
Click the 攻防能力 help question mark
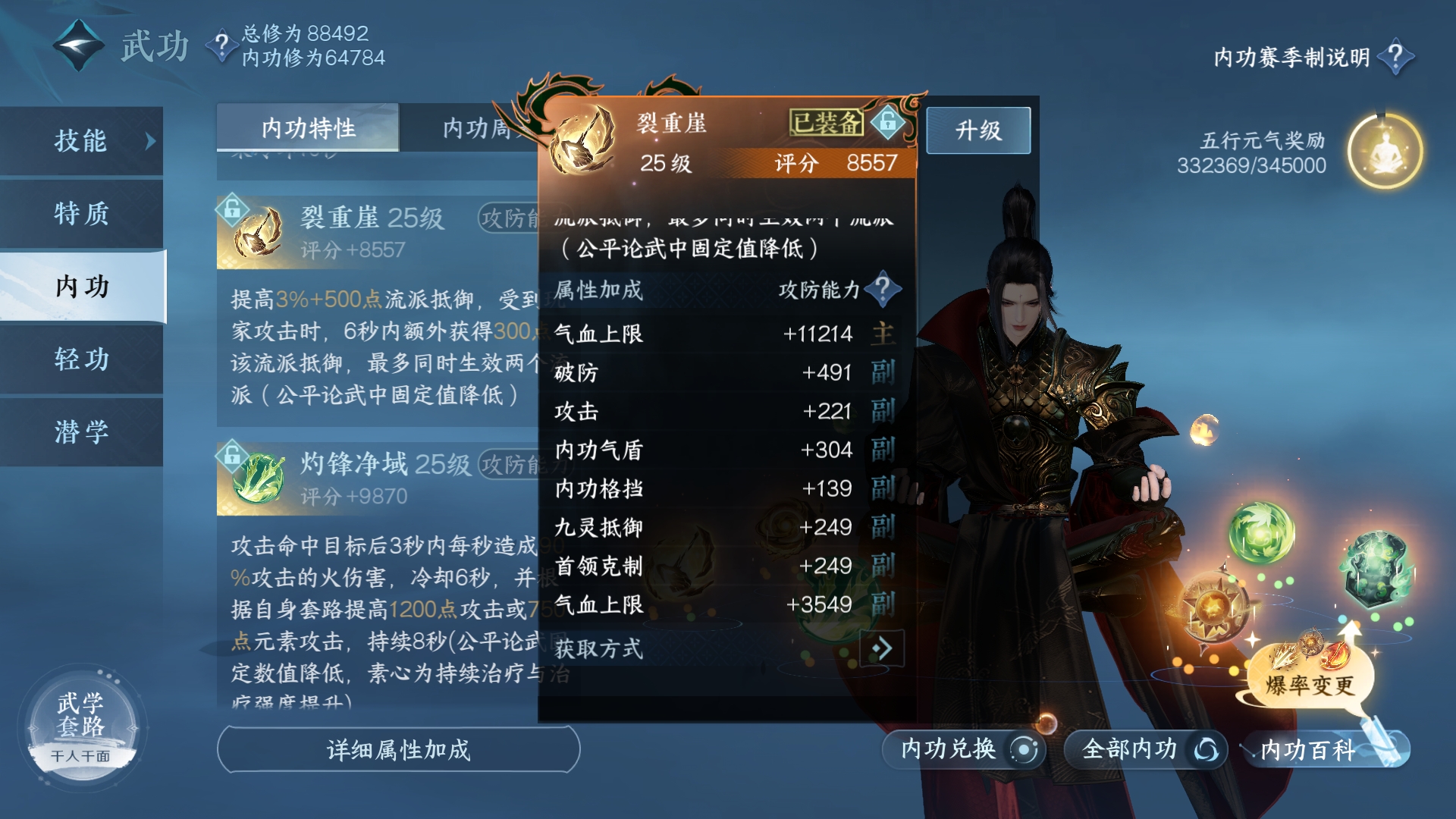tap(882, 289)
